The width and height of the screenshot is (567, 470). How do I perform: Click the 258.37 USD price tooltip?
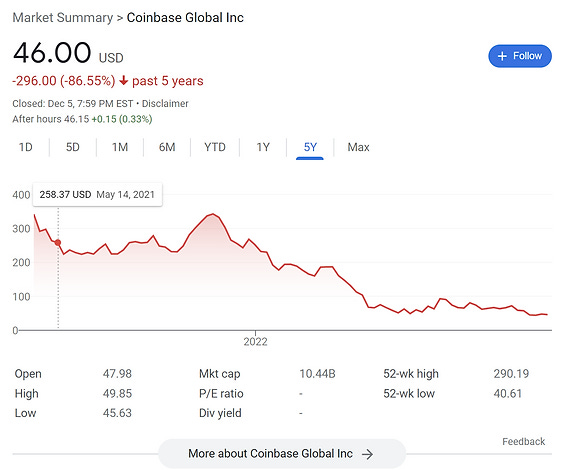click(97, 195)
